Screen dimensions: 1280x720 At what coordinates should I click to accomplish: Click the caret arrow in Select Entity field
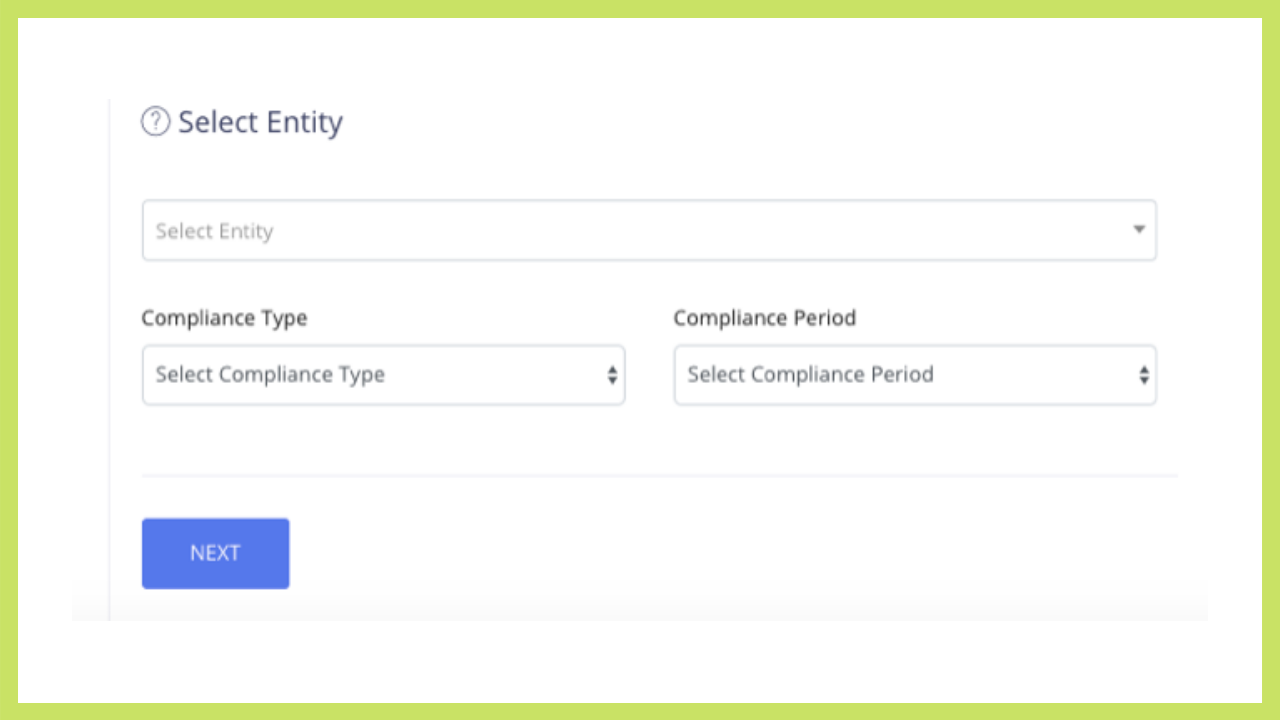click(1138, 230)
